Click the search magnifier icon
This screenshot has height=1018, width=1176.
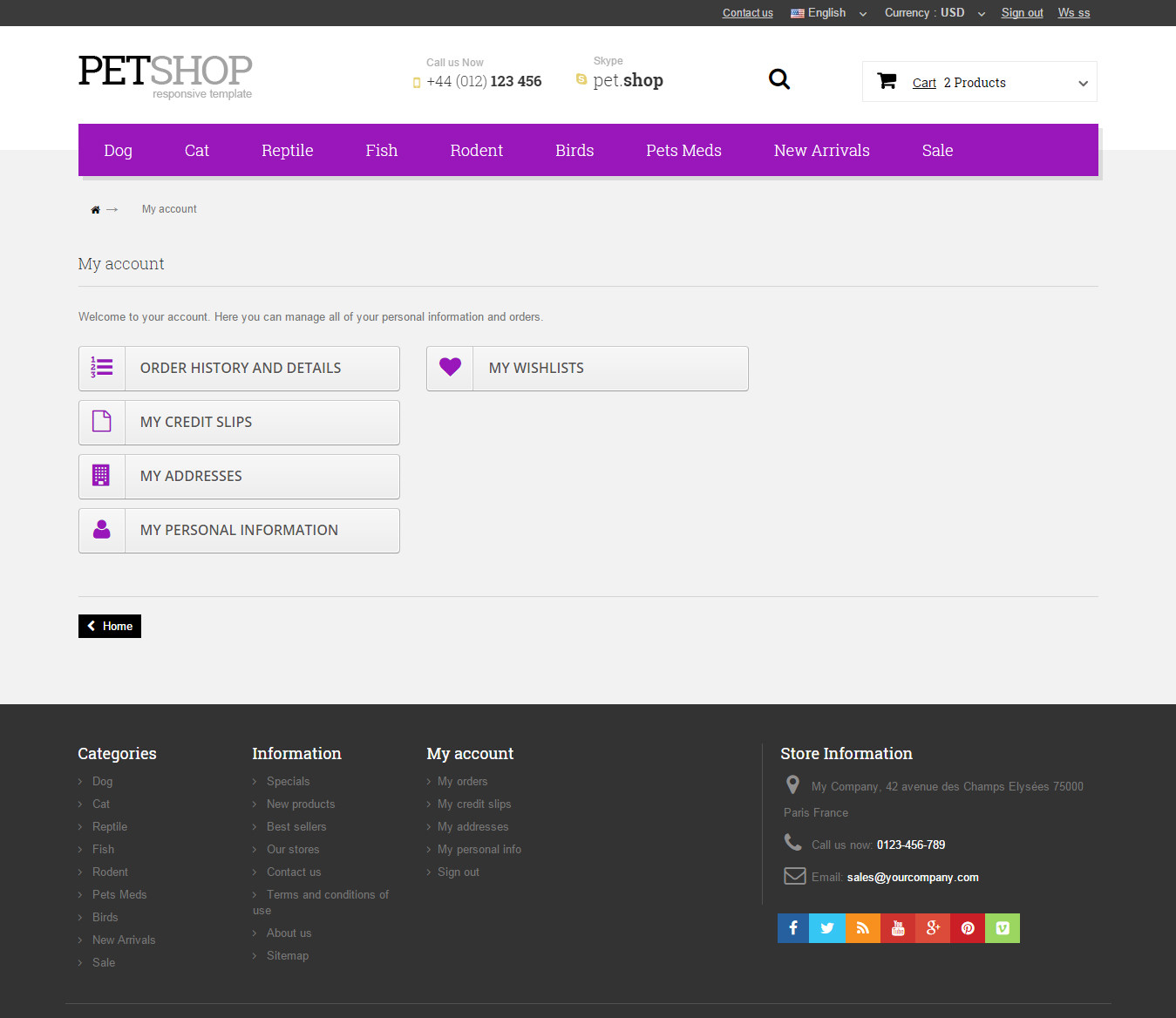[x=778, y=79]
